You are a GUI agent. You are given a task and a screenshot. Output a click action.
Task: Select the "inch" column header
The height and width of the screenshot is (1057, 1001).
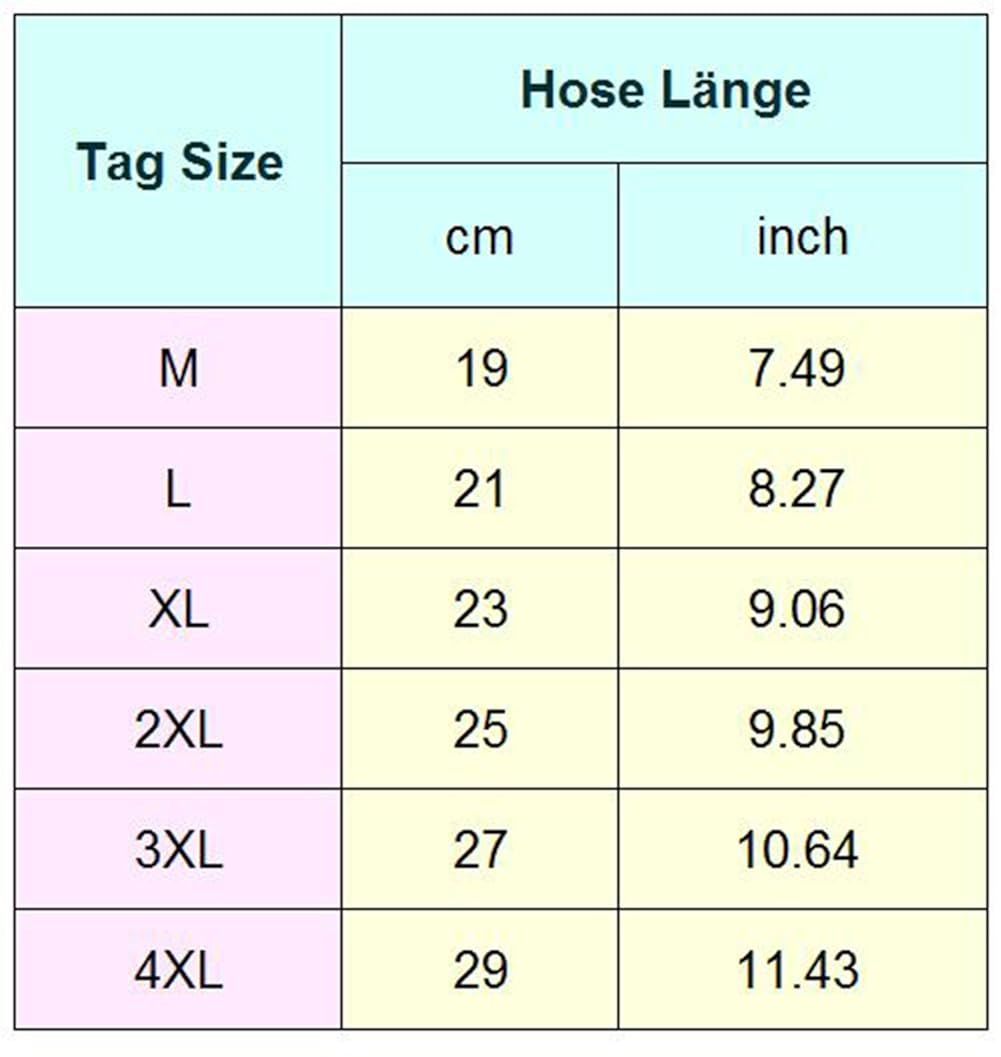coord(801,236)
